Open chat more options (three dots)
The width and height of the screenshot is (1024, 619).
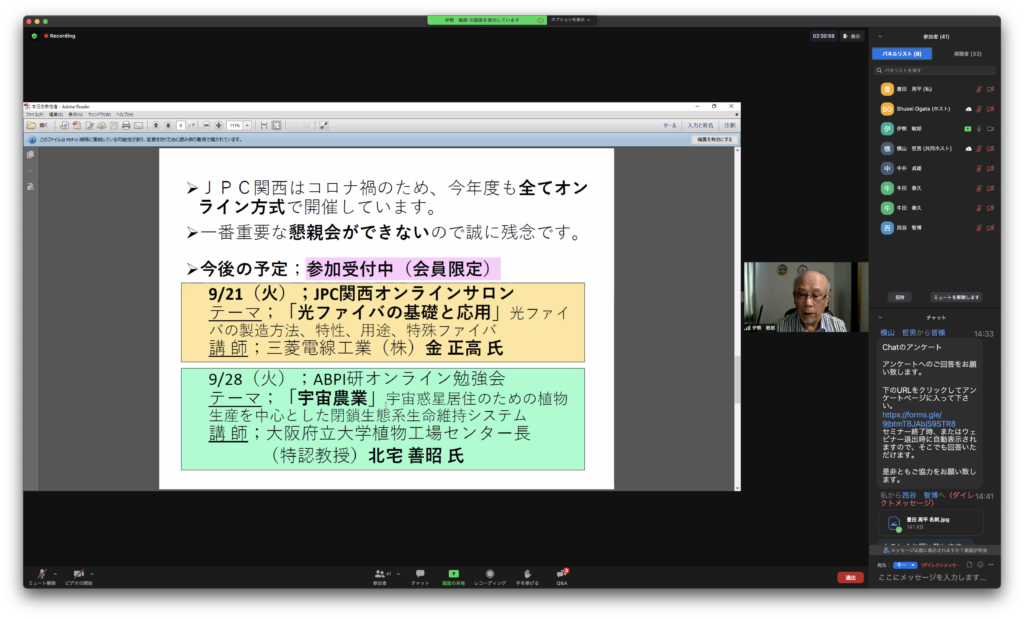991,565
